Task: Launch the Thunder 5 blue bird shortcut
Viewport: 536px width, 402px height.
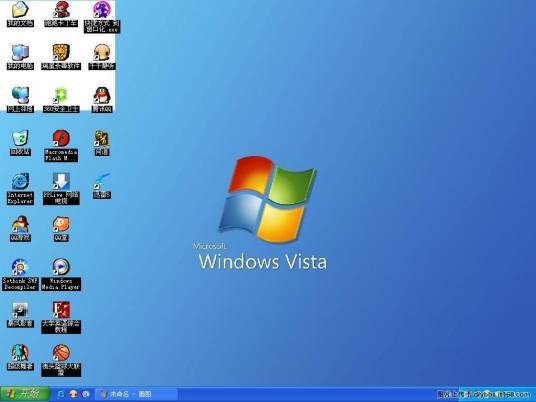Action: [x=102, y=186]
